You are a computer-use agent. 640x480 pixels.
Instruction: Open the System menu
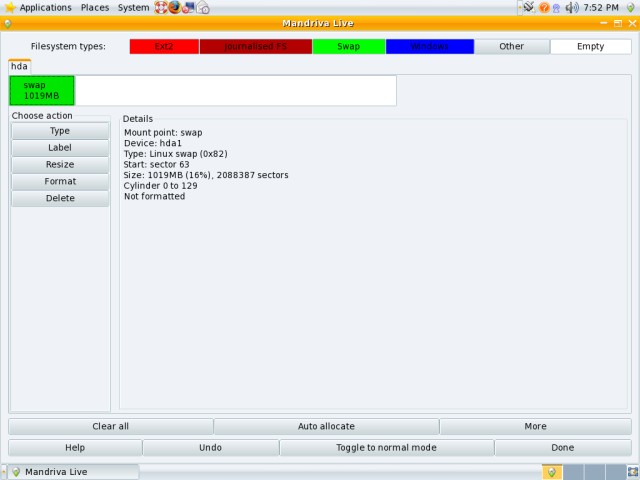coord(133,7)
